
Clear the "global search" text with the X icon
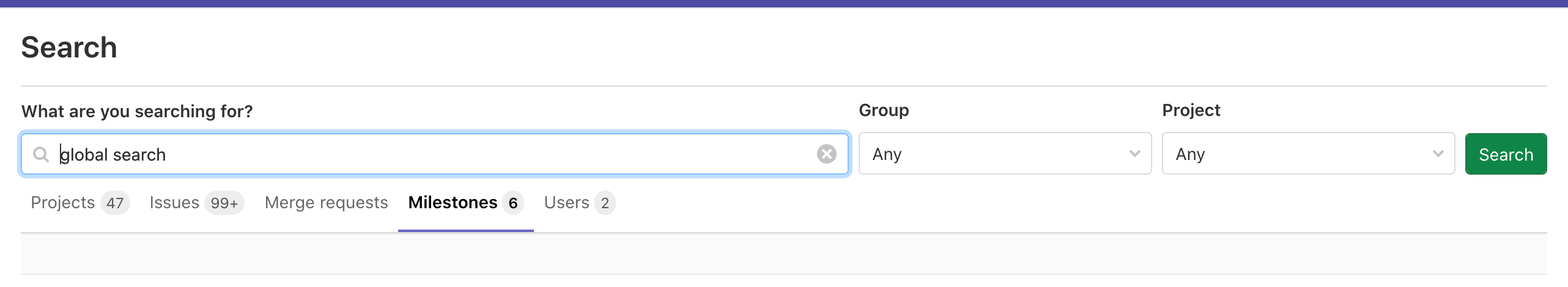point(826,154)
